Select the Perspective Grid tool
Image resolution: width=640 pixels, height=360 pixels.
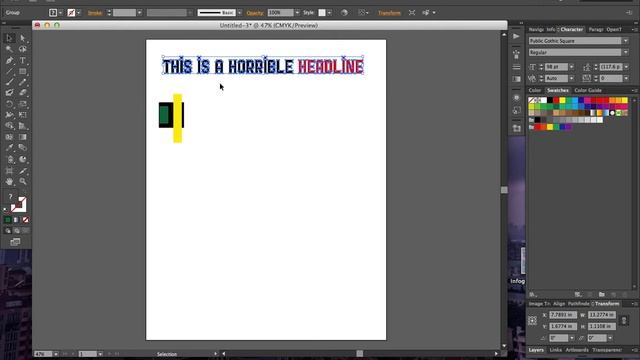click(x=23, y=126)
